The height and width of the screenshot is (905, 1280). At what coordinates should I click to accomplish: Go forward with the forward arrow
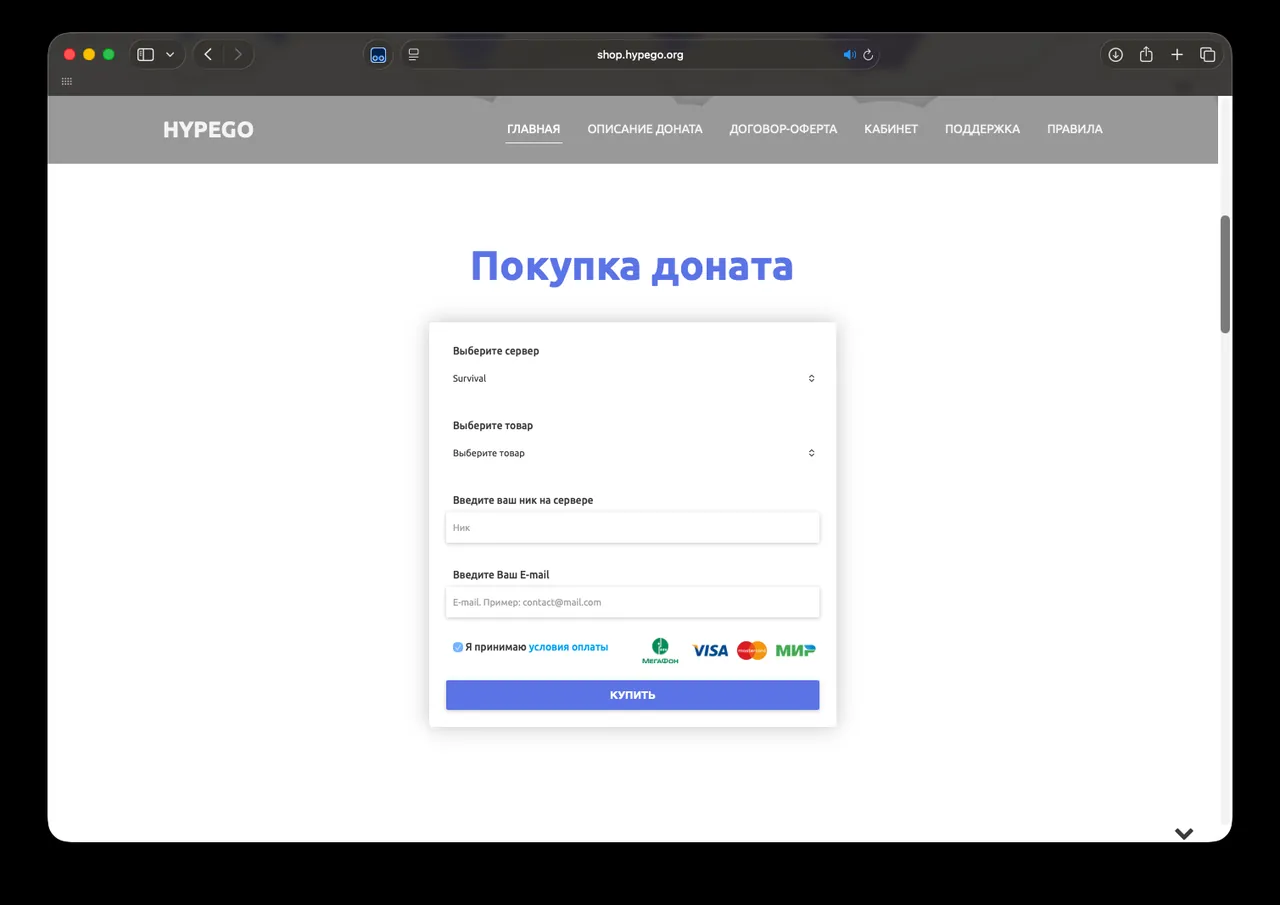tap(238, 55)
